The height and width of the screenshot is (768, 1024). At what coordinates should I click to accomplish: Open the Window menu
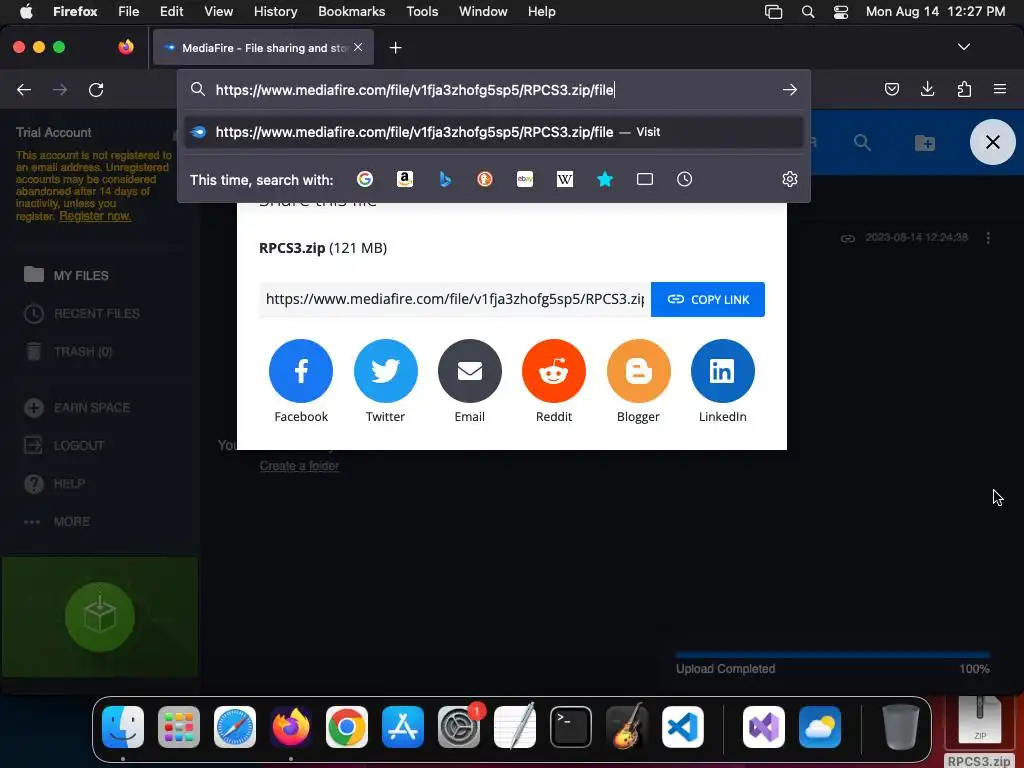[x=483, y=11]
